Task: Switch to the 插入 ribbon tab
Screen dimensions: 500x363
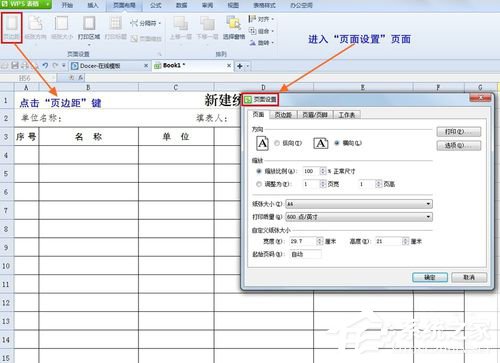Action: [93, 5]
